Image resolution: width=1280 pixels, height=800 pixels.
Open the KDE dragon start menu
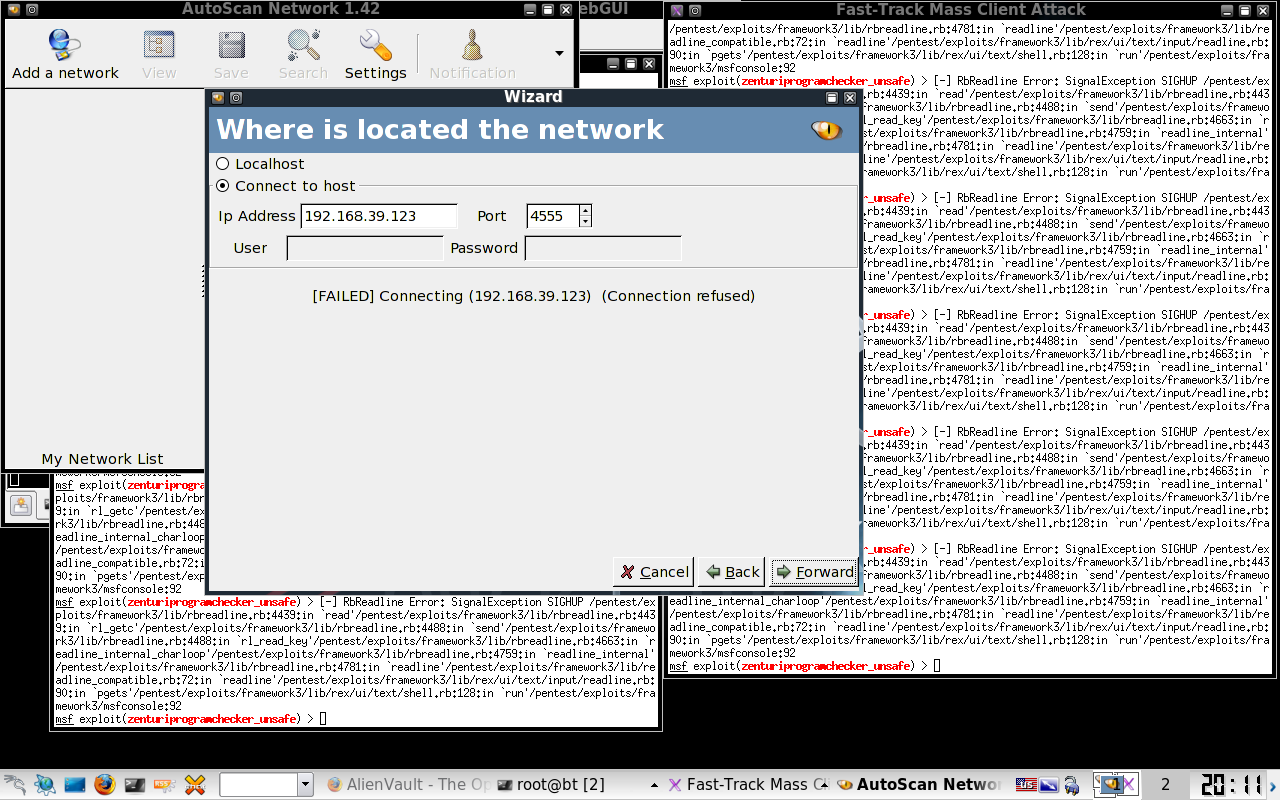pos(14,785)
